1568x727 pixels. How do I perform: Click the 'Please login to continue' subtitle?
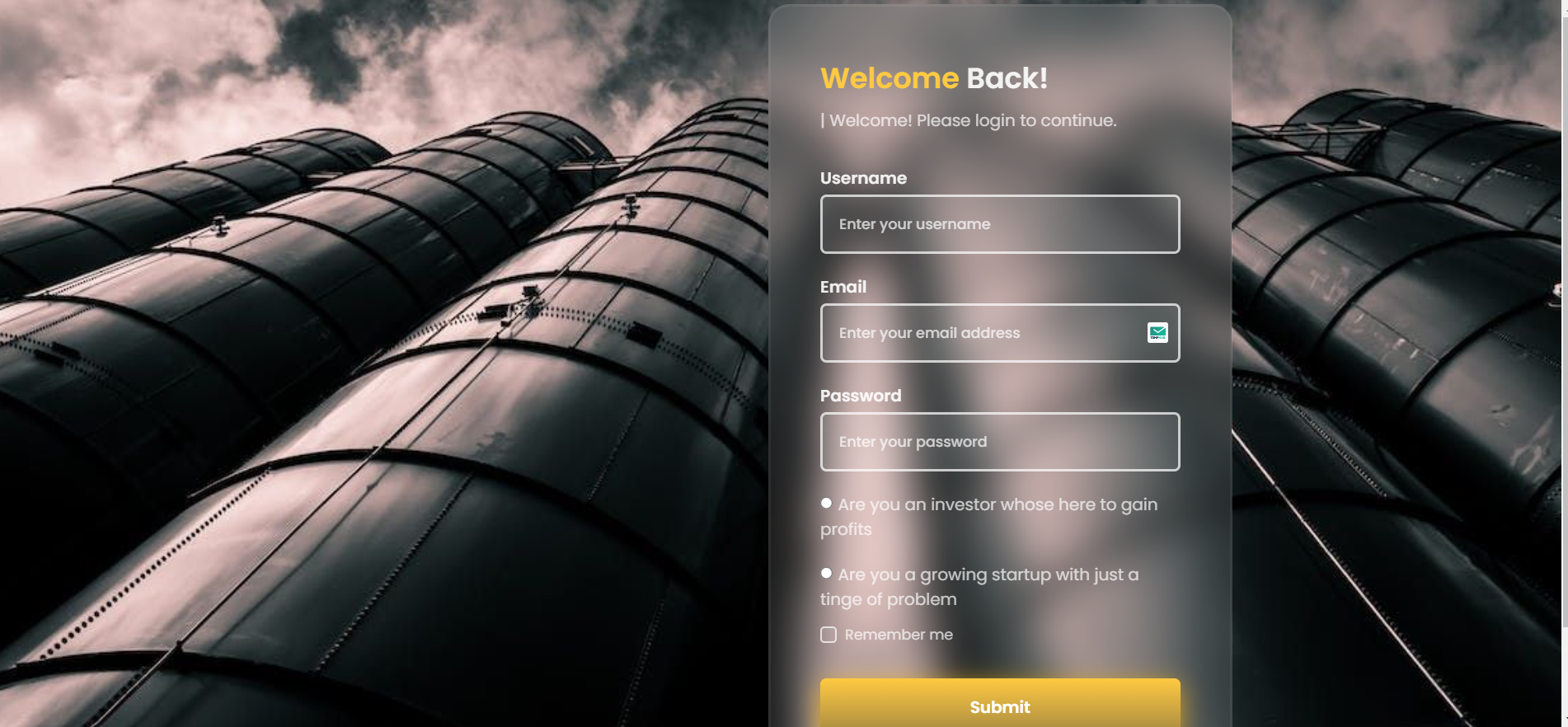[1016, 120]
